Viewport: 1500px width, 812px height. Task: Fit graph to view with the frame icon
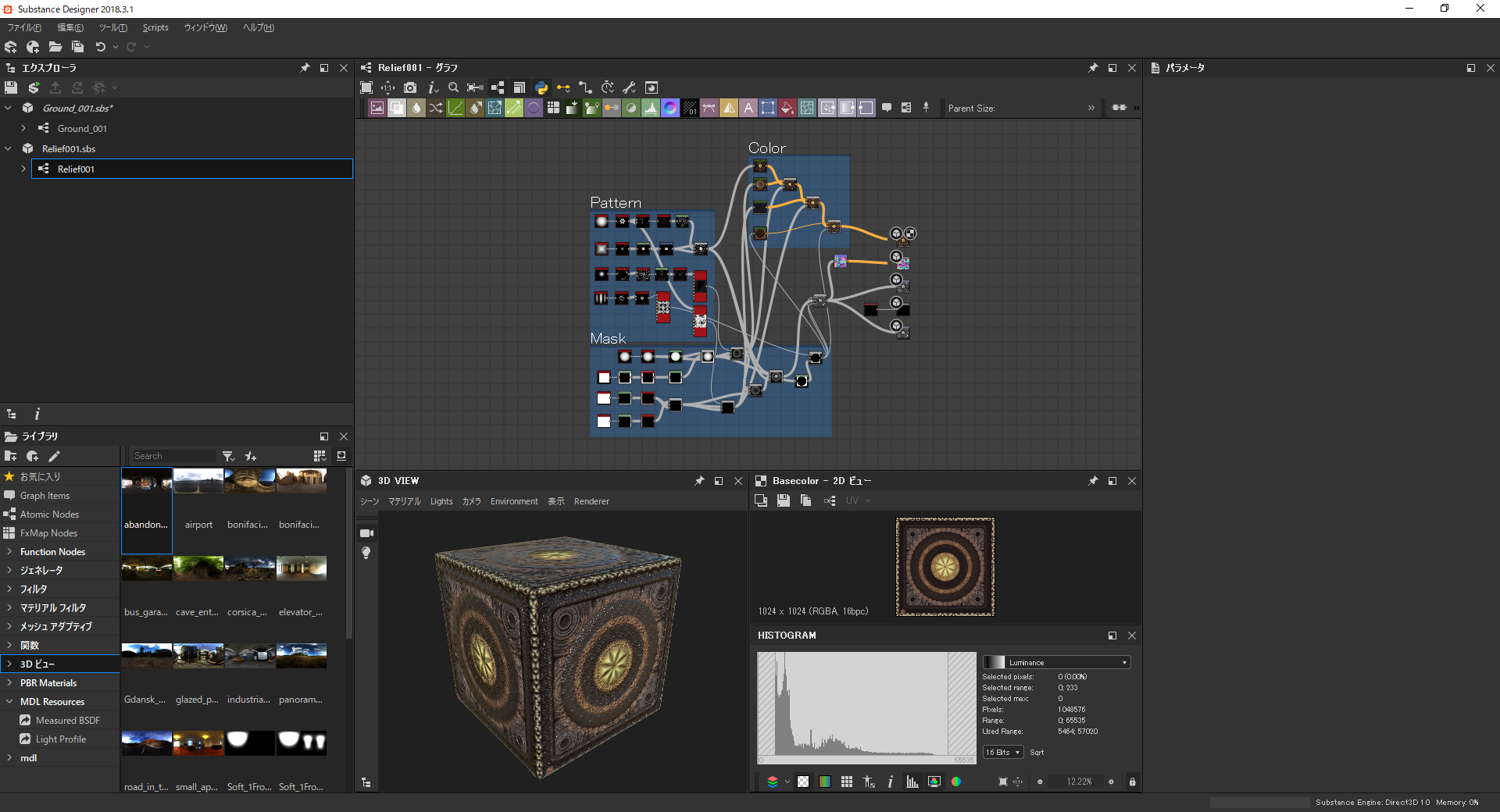[x=366, y=87]
